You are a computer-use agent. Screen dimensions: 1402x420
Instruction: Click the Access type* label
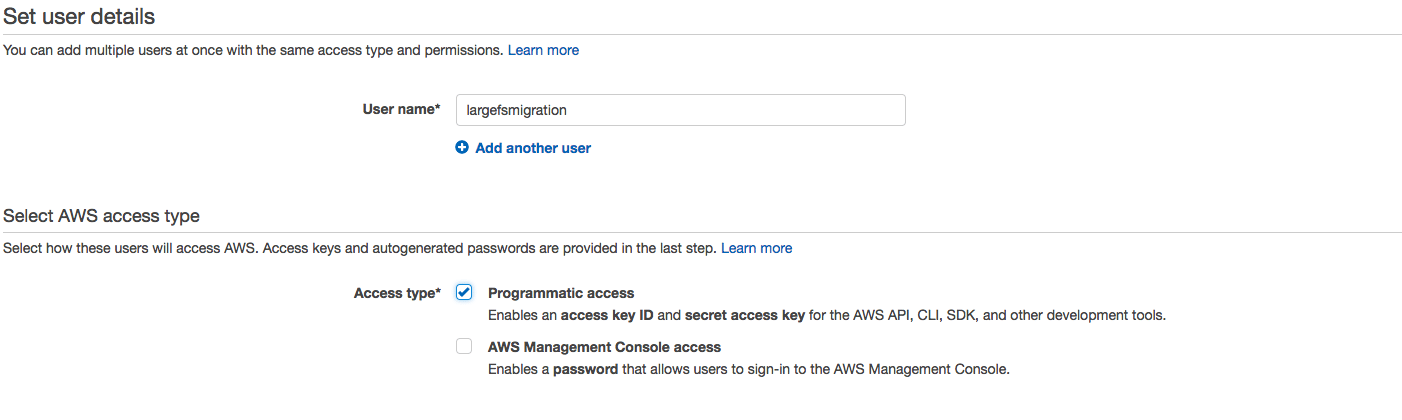point(397,293)
